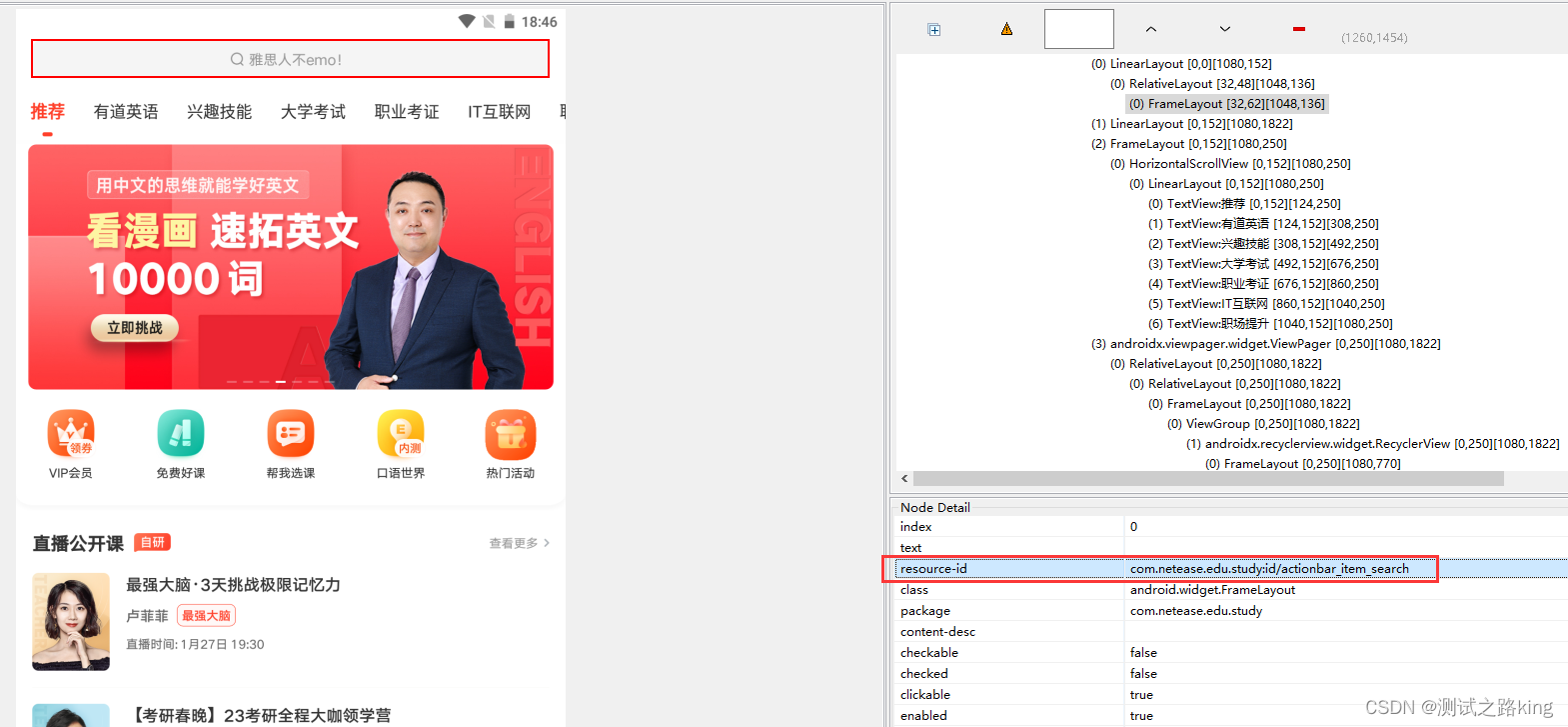Tap the 立即挑战 button on the banner
This screenshot has height=727, width=1568.
(135, 328)
